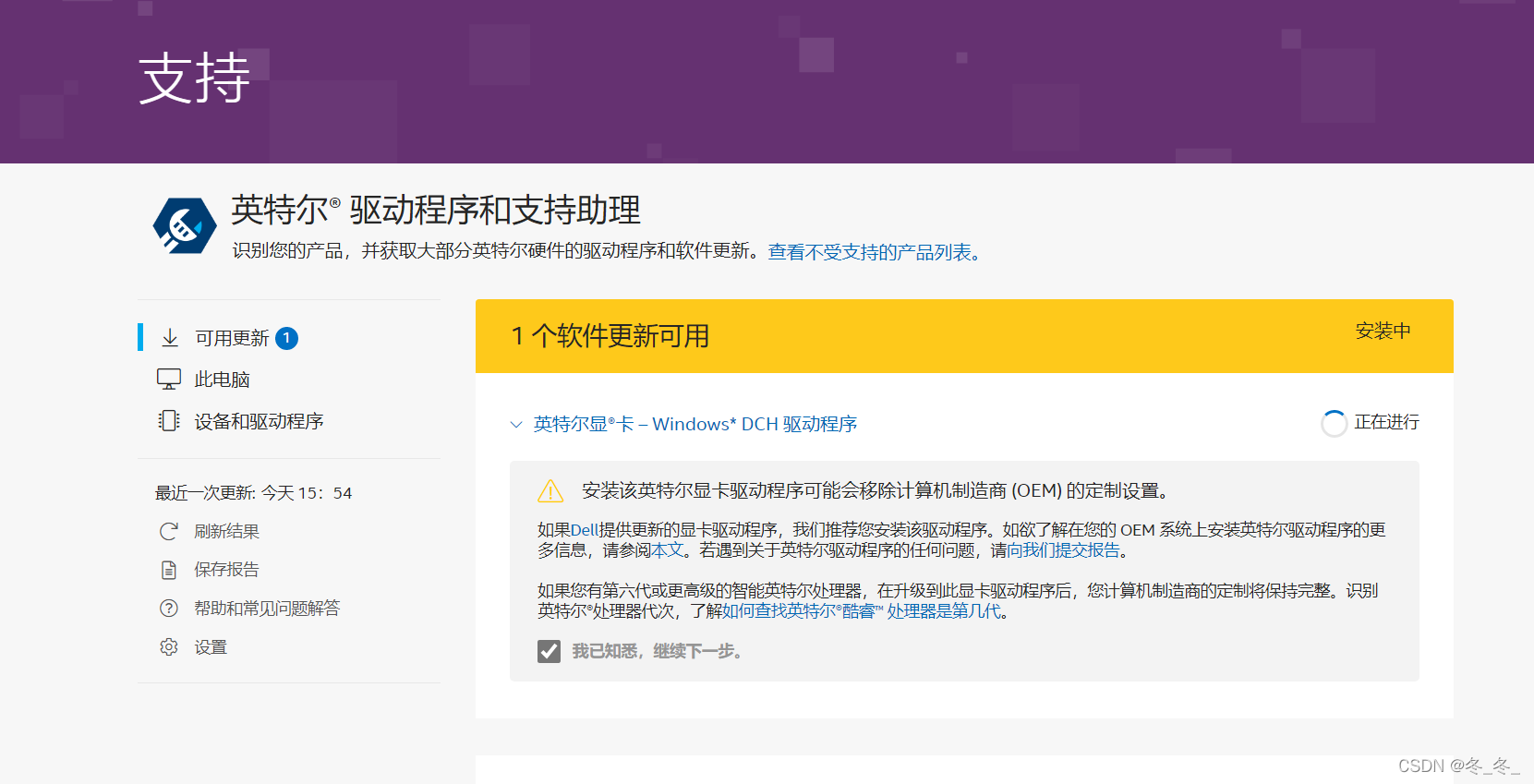The width and height of the screenshot is (1534, 784).
Task: Click the Intel Driver & Support Assistant logo
Action: tap(185, 225)
